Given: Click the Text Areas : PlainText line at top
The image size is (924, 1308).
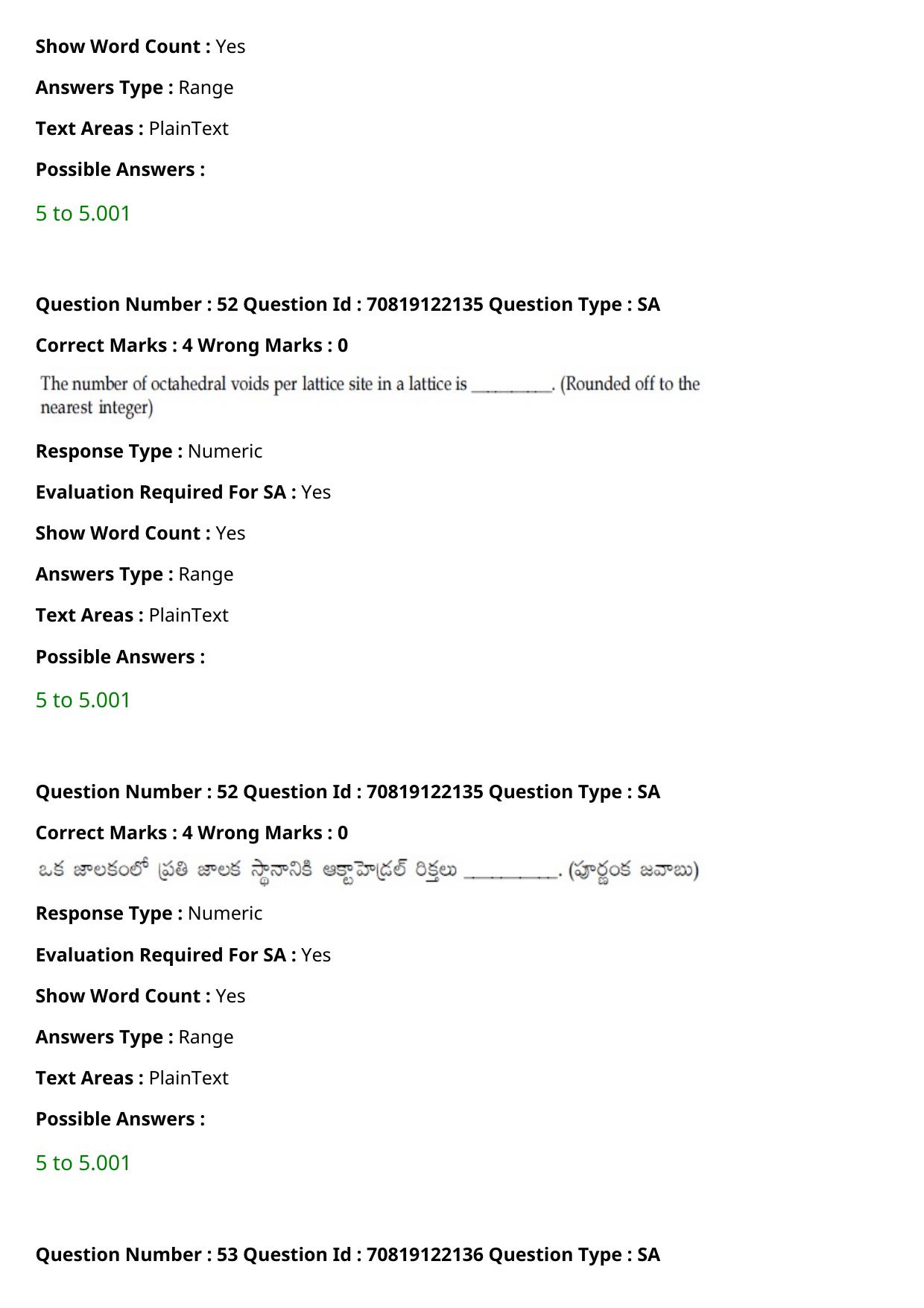Looking at the screenshot, I should pos(132,128).
